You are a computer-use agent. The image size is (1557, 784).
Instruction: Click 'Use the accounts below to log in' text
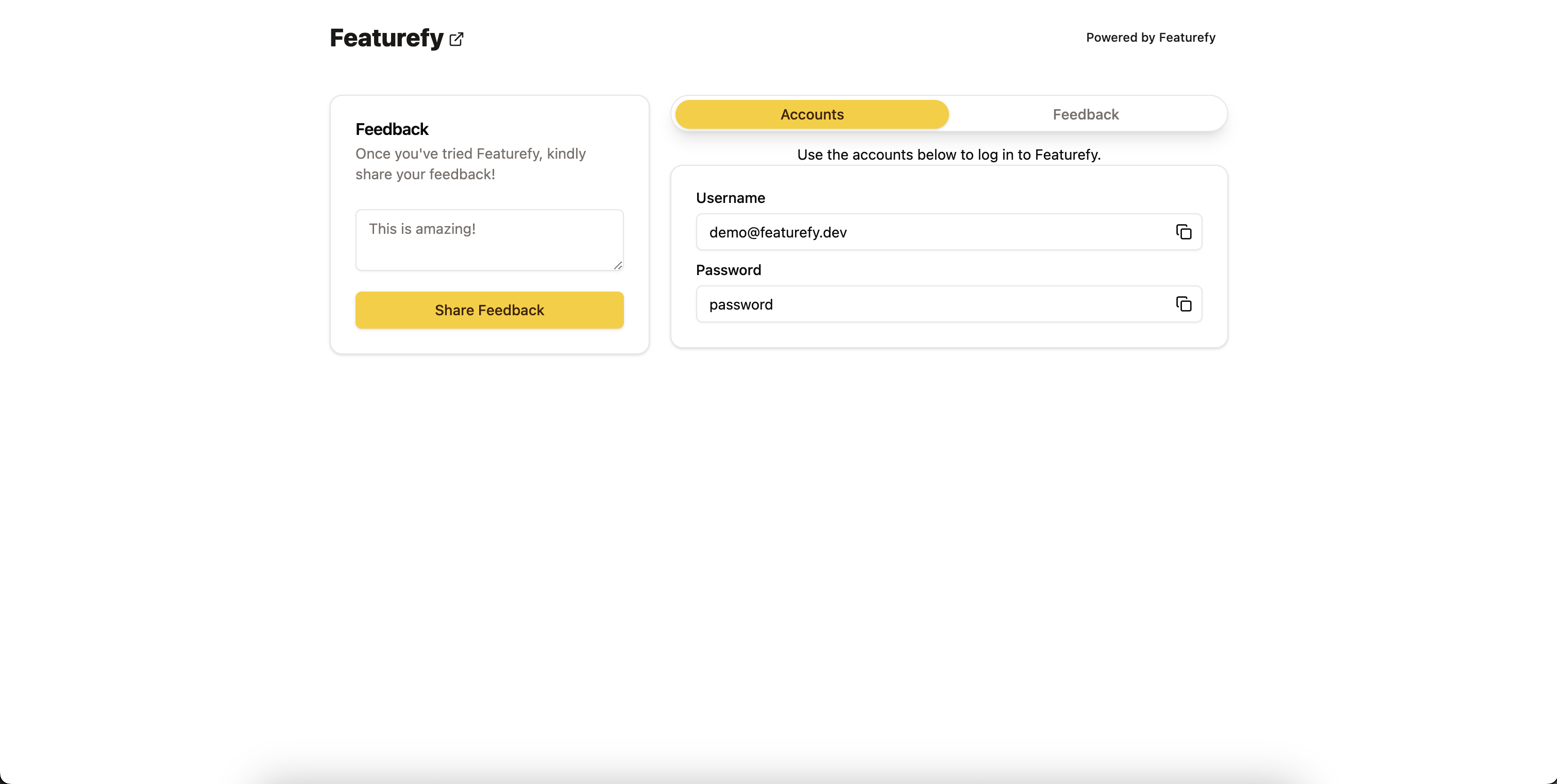949,155
